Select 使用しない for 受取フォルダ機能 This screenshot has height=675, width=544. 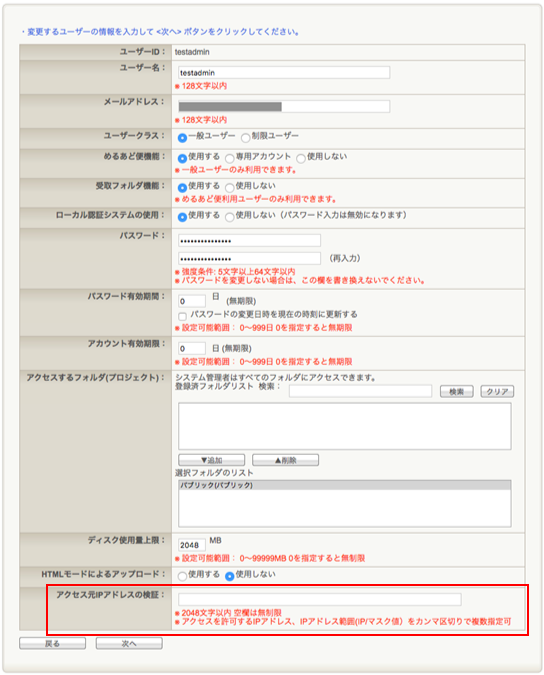coord(230,188)
